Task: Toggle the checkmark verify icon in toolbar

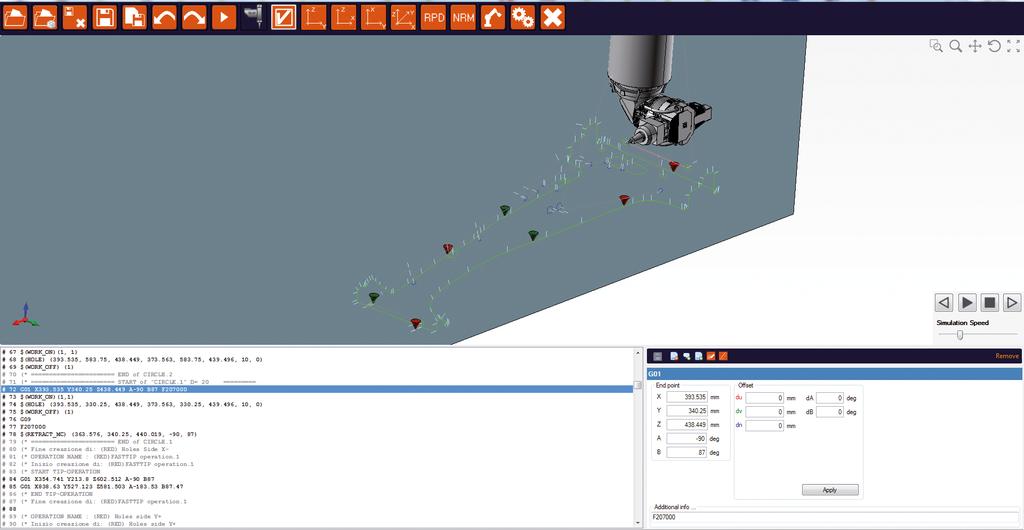Action: tap(283, 18)
